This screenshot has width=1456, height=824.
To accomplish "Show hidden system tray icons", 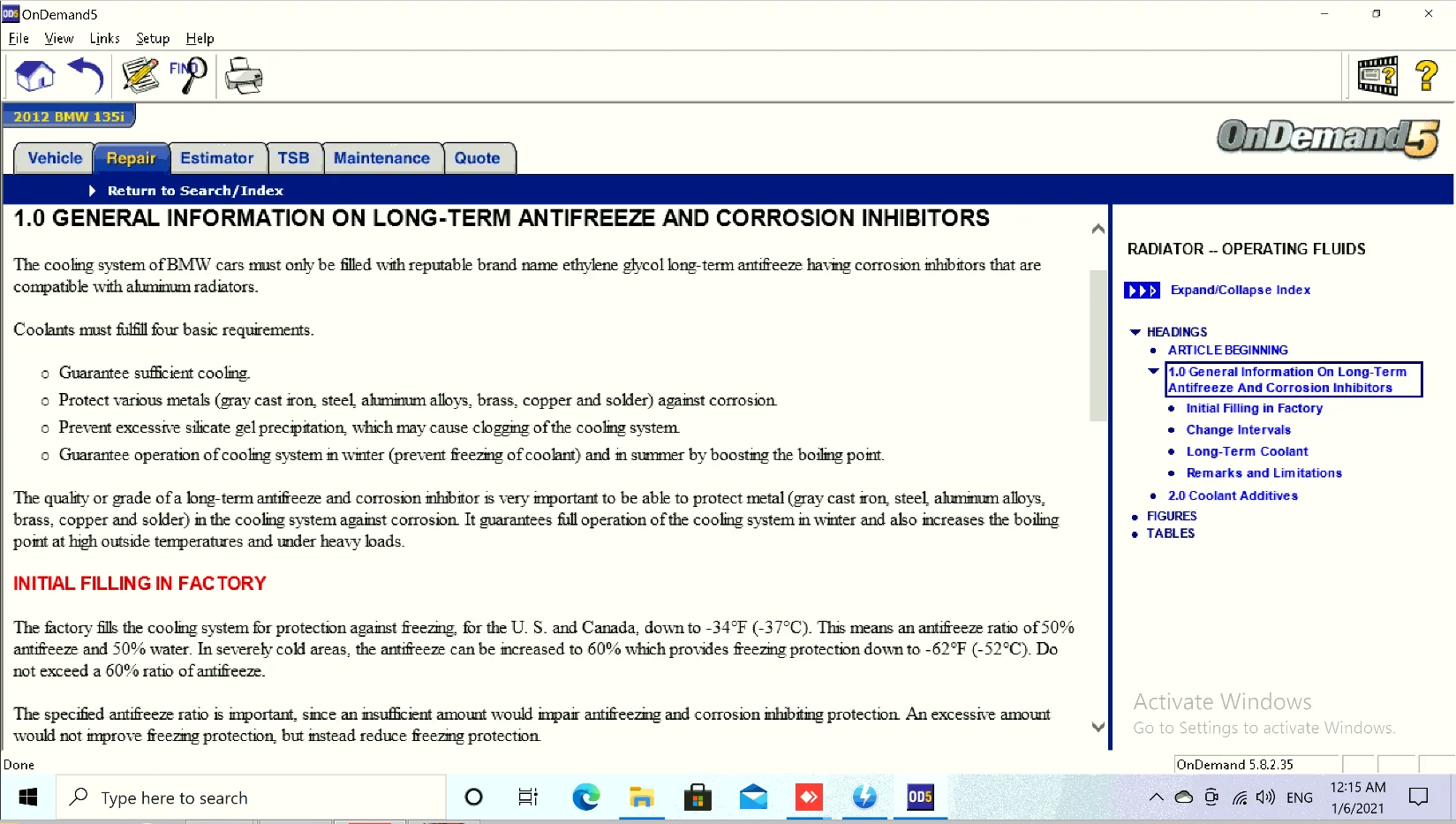I will click(x=1156, y=798).
